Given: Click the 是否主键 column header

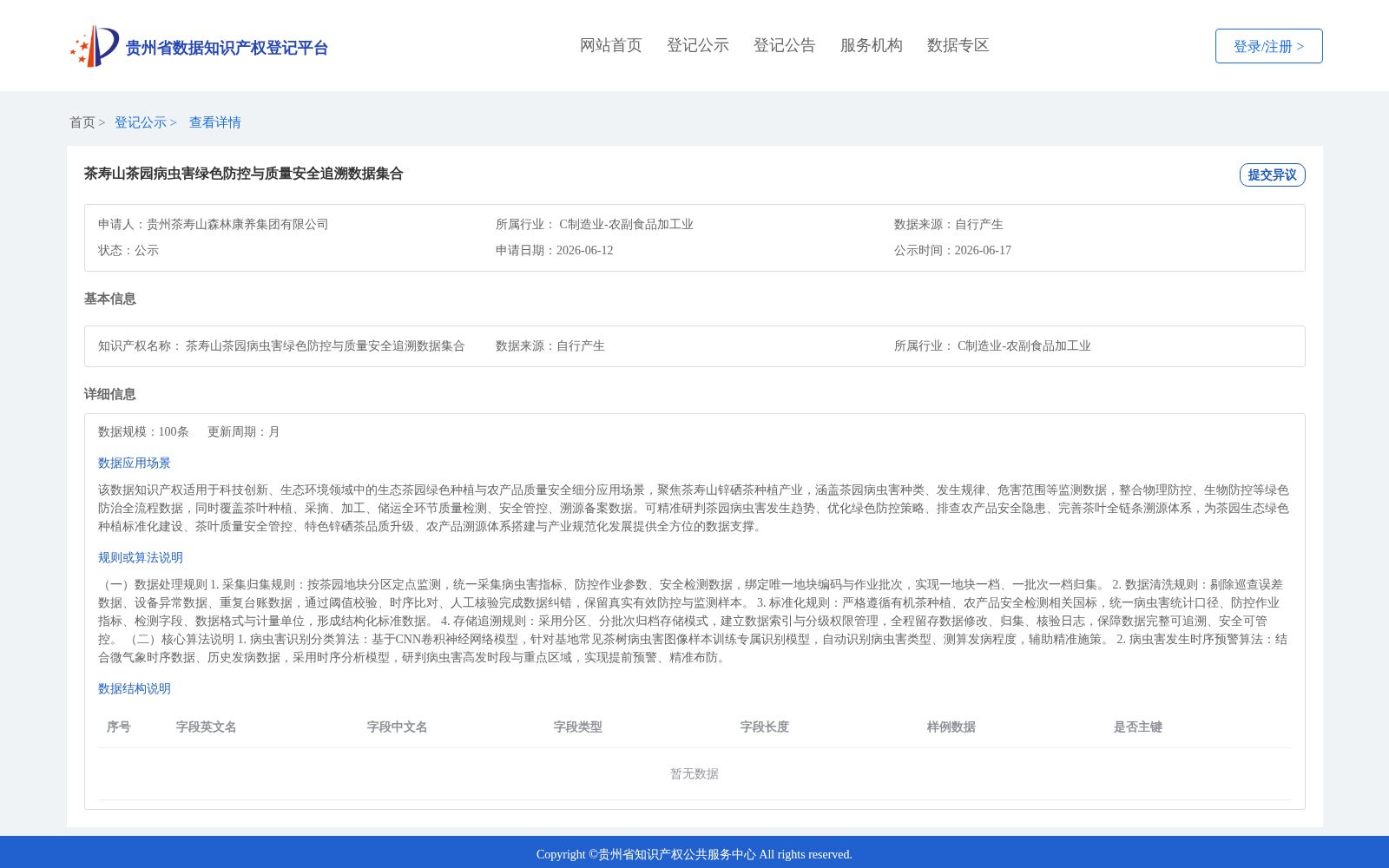Looking at the screenshot, I should click(1138, 727).
